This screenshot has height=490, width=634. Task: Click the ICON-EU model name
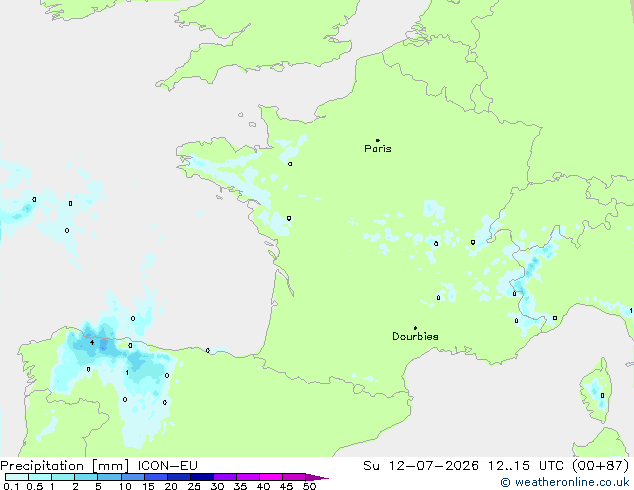tap(167, 466)
